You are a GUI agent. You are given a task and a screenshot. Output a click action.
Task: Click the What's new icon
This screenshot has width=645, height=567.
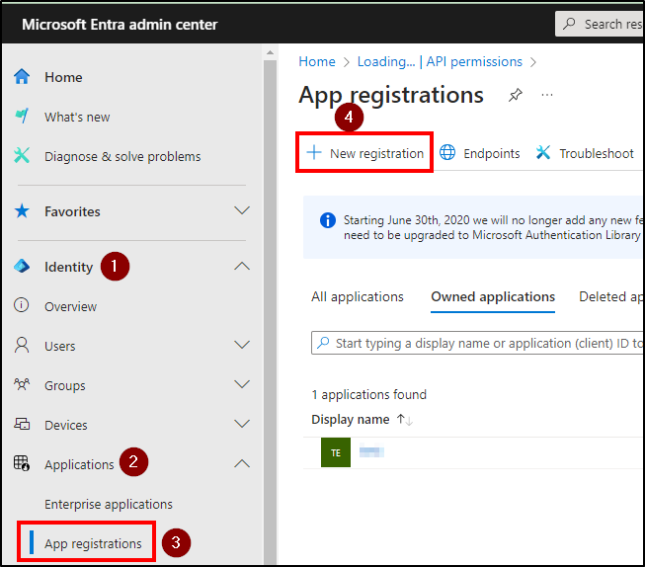pos(22,116)
